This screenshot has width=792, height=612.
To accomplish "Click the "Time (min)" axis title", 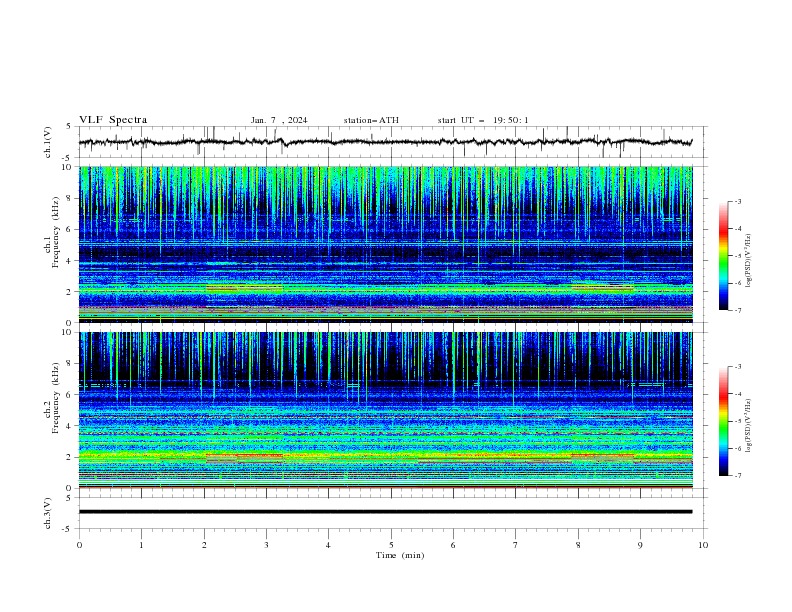I will (x=400, y=555).
